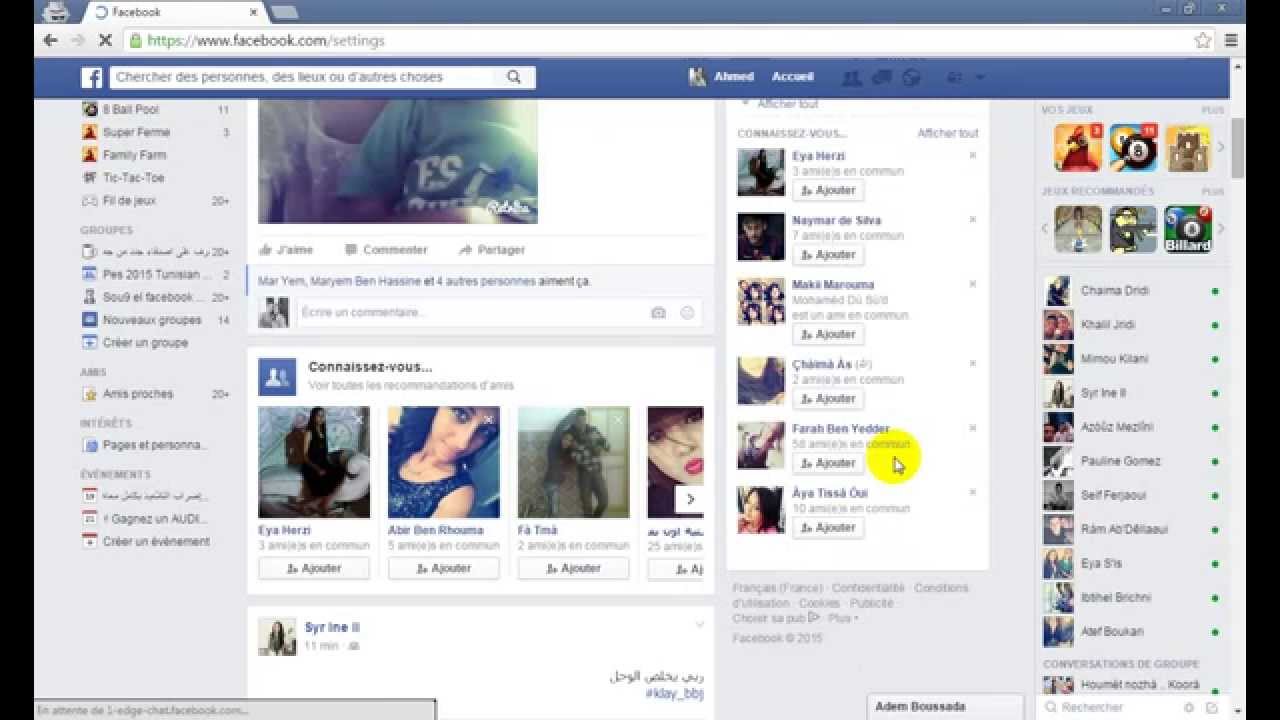The width and height of the screenshot is (1280, 720).
Task: Go back with the browser back arrow
Action: coord(50,40)
